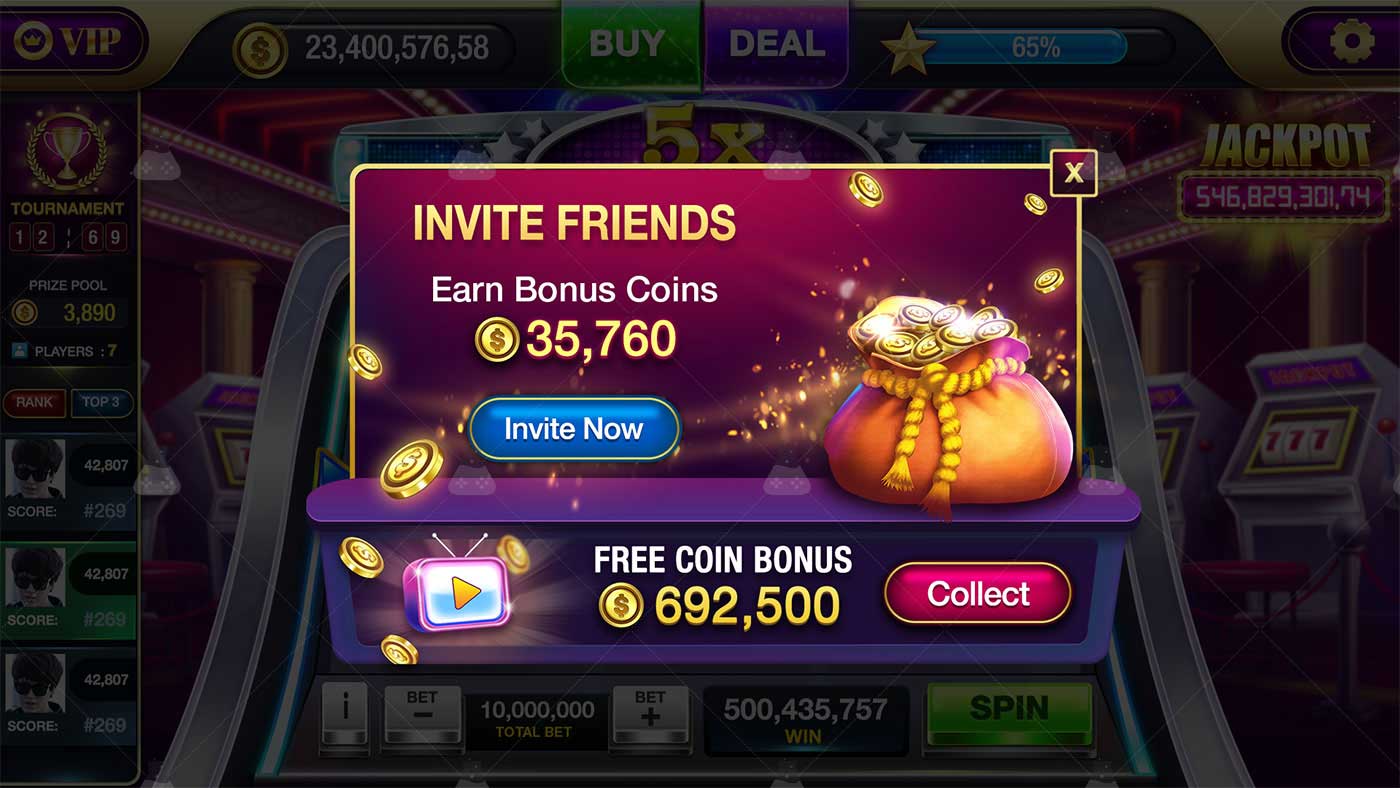Close the Invite Friends popup

(x=1073, y=173)
